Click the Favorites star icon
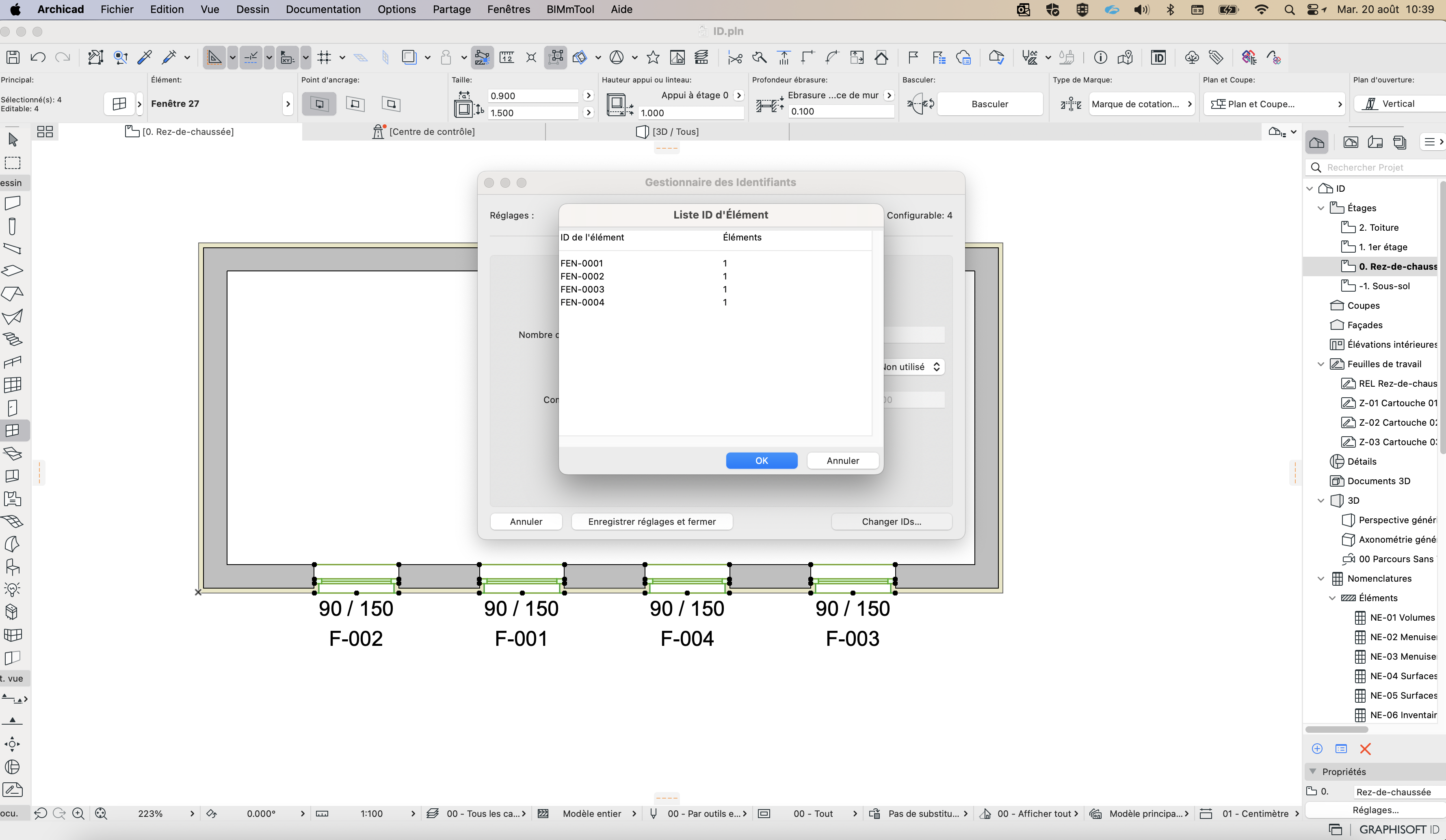 pyautogui.click(x=652, y=57)
